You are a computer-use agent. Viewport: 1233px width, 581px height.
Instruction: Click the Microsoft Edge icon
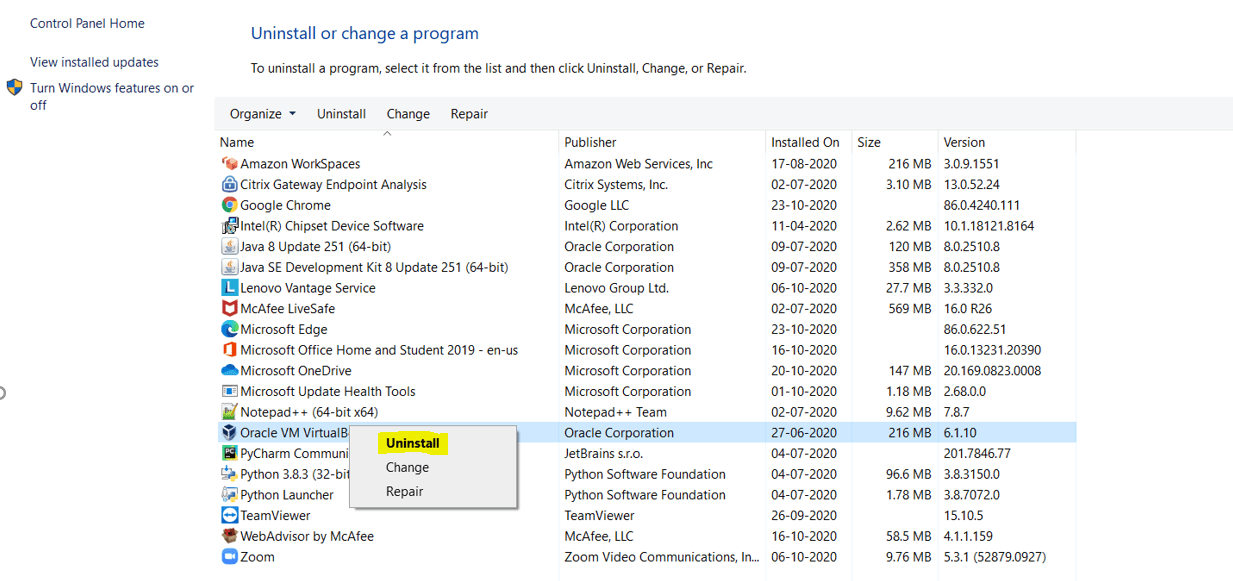[x=229, y=329]
